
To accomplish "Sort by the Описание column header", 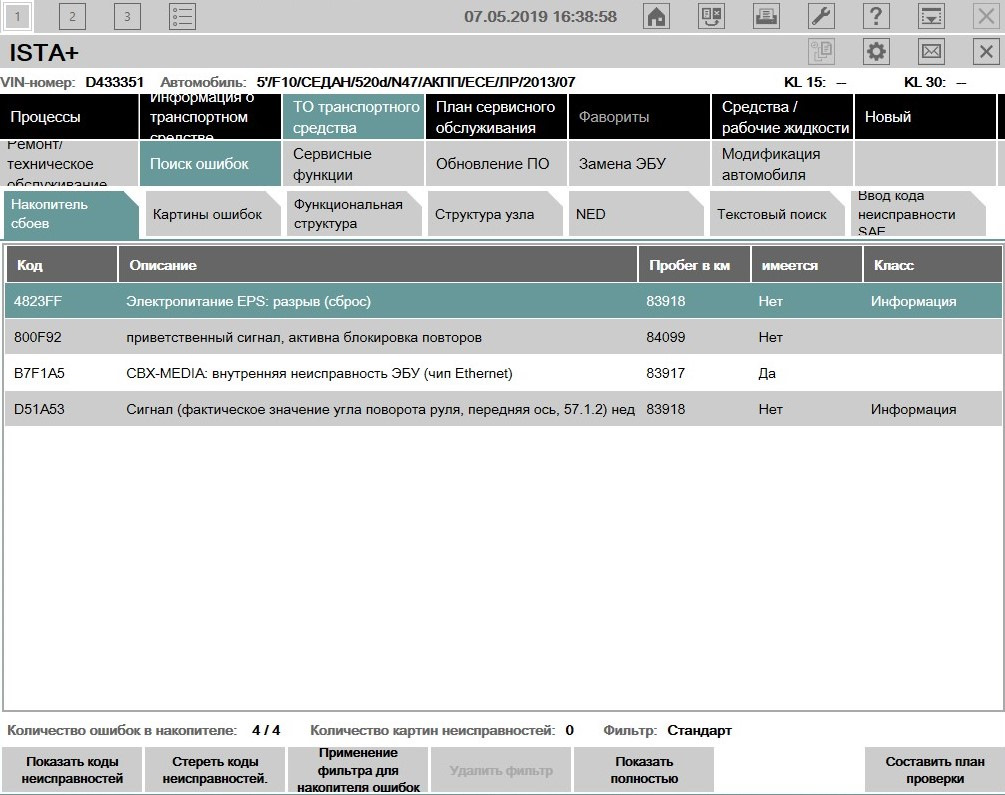I will click(378, 265).
